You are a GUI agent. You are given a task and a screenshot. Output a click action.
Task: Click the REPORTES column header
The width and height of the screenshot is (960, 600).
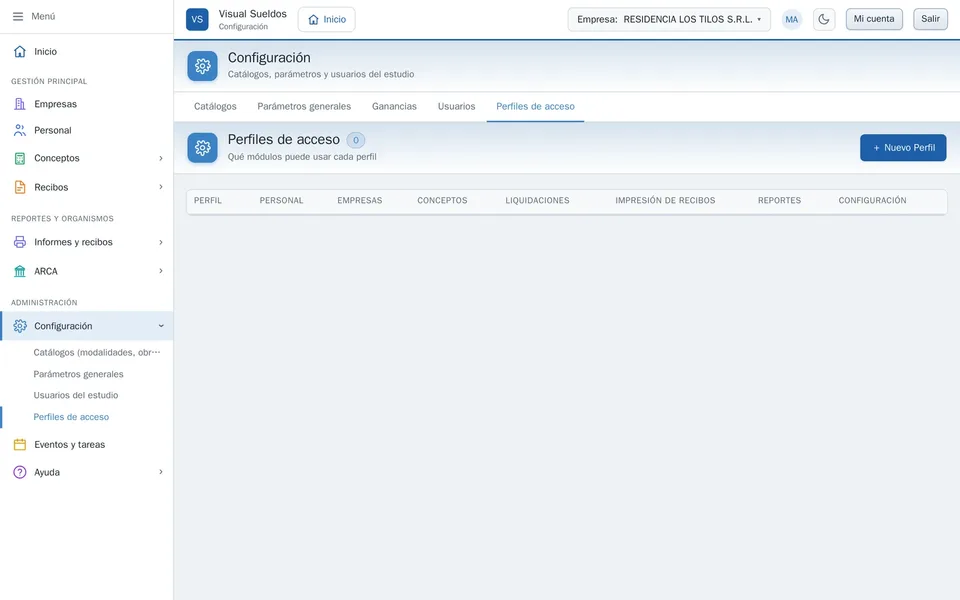click(779, 201)
